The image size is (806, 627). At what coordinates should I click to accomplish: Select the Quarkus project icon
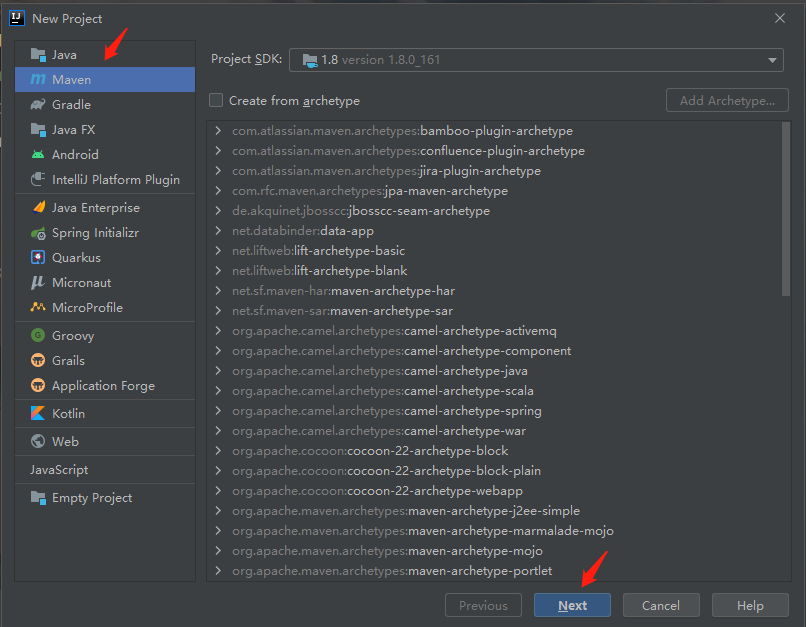(x=38, y=257)
